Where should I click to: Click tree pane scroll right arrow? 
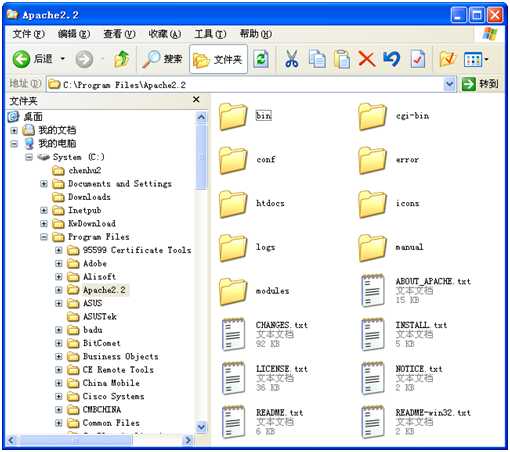click(x=188, y=440)
